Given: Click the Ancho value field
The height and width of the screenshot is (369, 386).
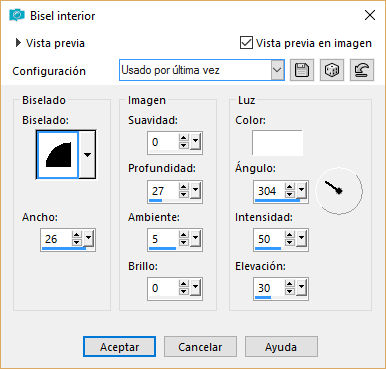Looking at the screenshot, I should click(x=57, y=239).
